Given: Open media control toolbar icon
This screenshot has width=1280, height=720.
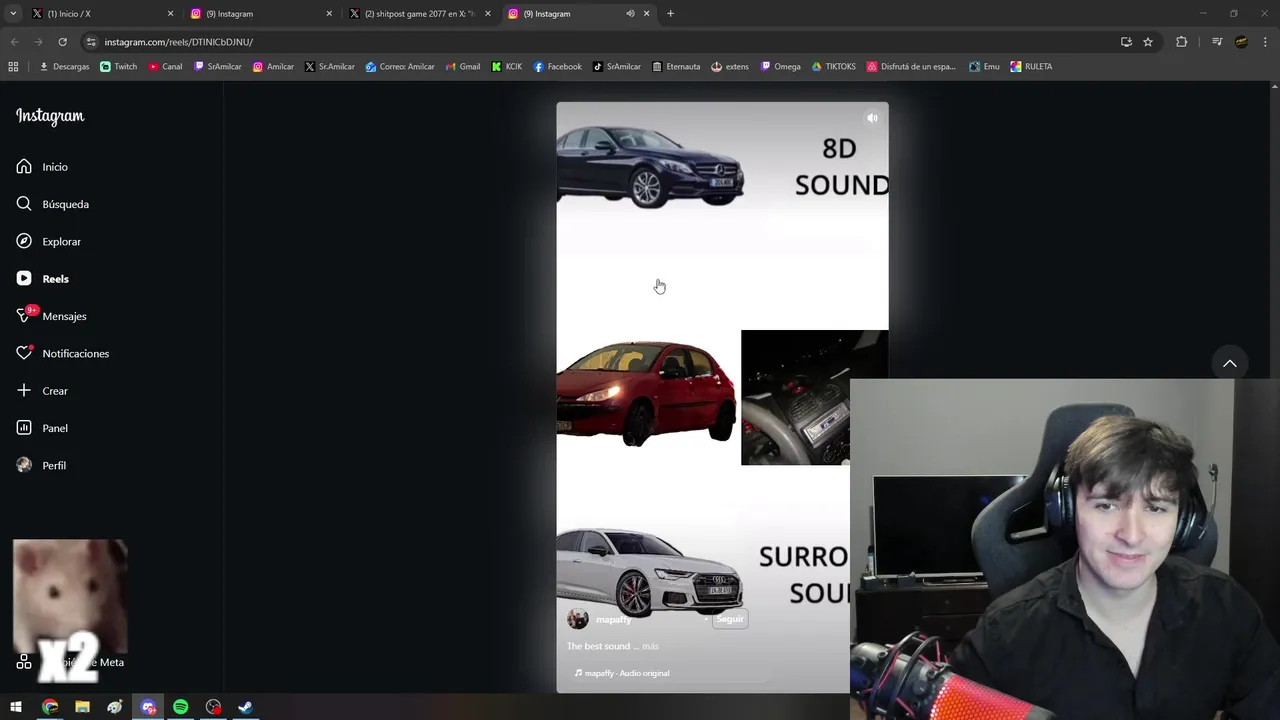Looking at the screenshot, I should pos(1217,42).
